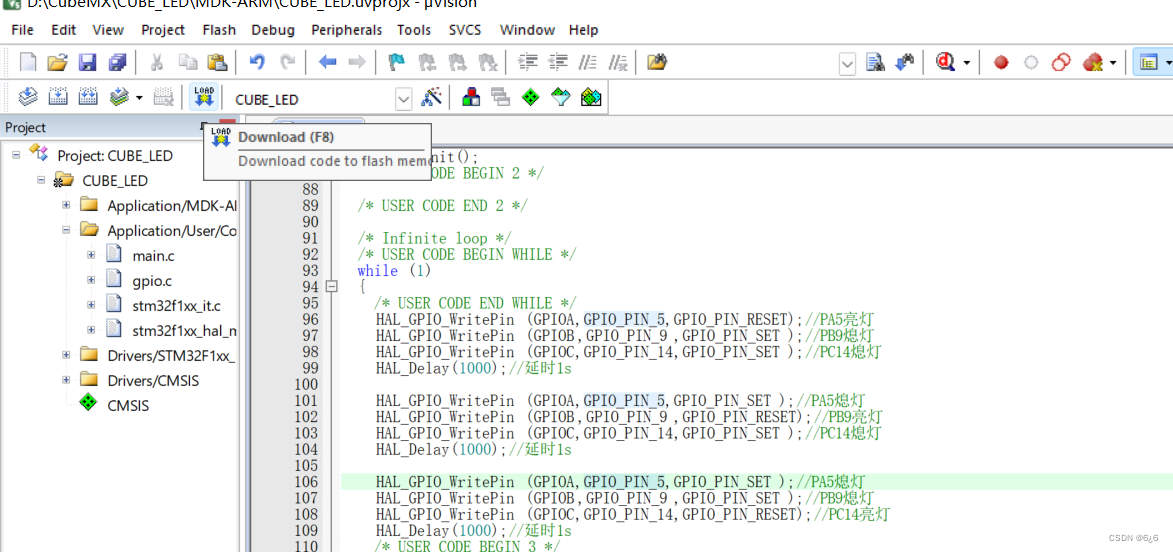Expand the main.c include list

pyautogui.click(x=91, y=255)
